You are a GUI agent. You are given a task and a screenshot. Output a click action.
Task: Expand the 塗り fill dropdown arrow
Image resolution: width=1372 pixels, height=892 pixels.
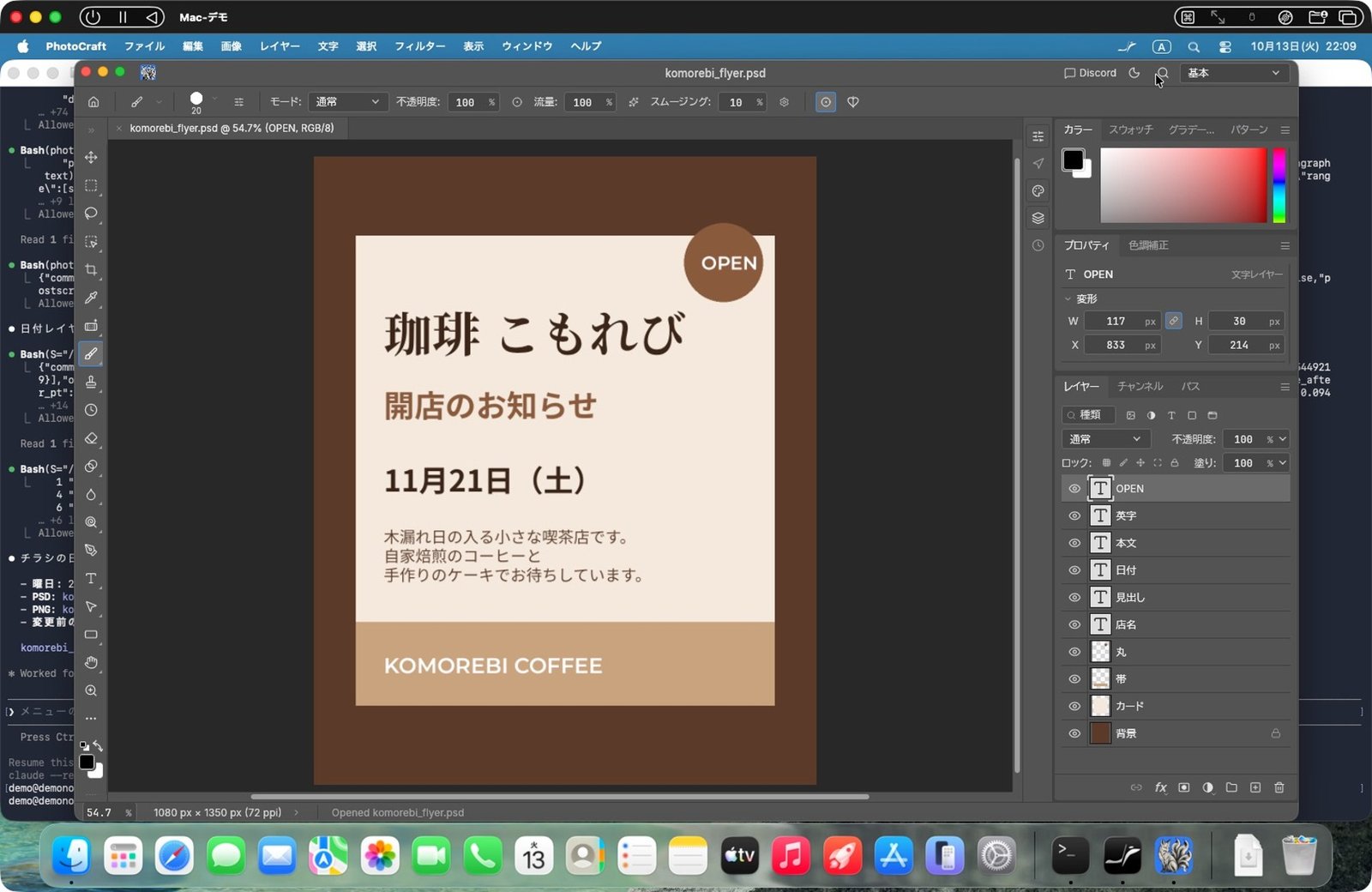1283,463
